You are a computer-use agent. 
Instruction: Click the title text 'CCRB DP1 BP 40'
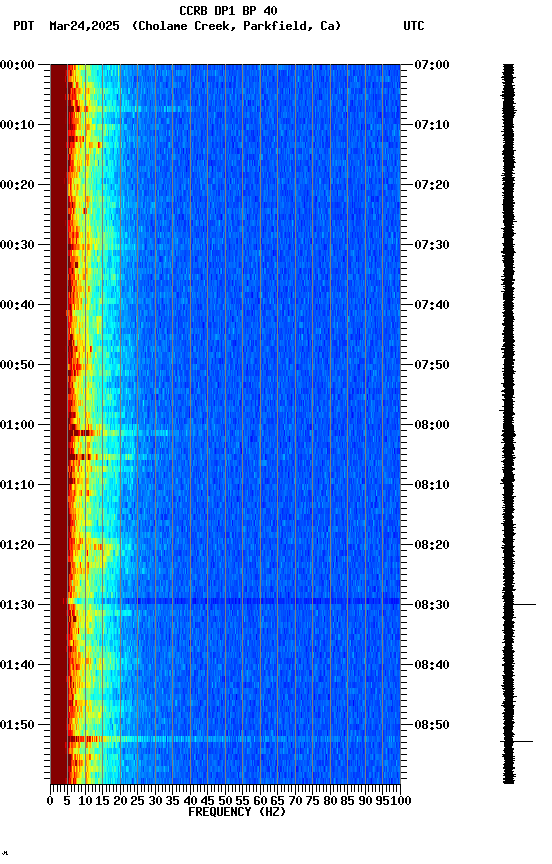pyautogui.click(x=228, y=10)
